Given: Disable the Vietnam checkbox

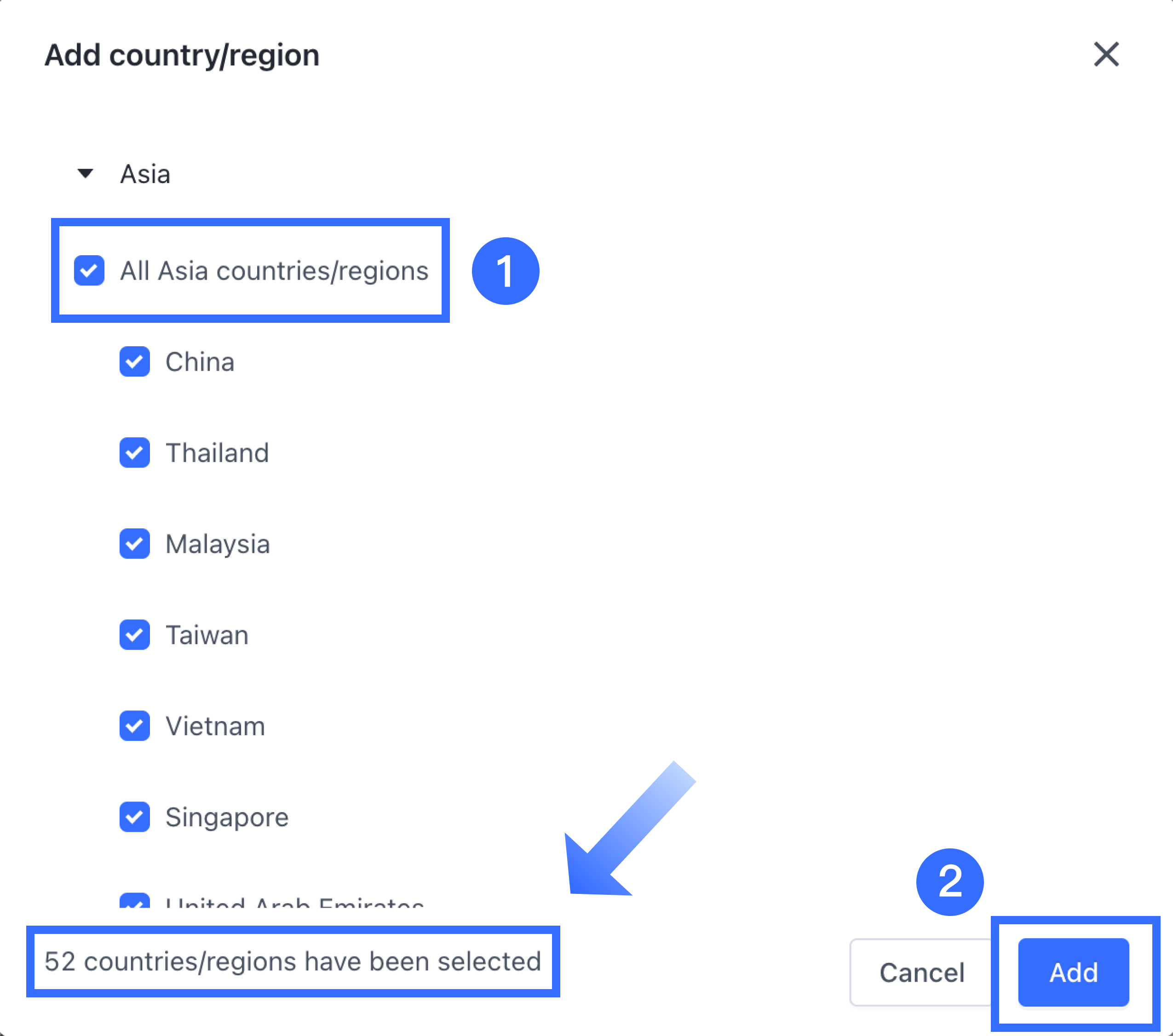Looking at the screenshot, I should click(135, 726).
